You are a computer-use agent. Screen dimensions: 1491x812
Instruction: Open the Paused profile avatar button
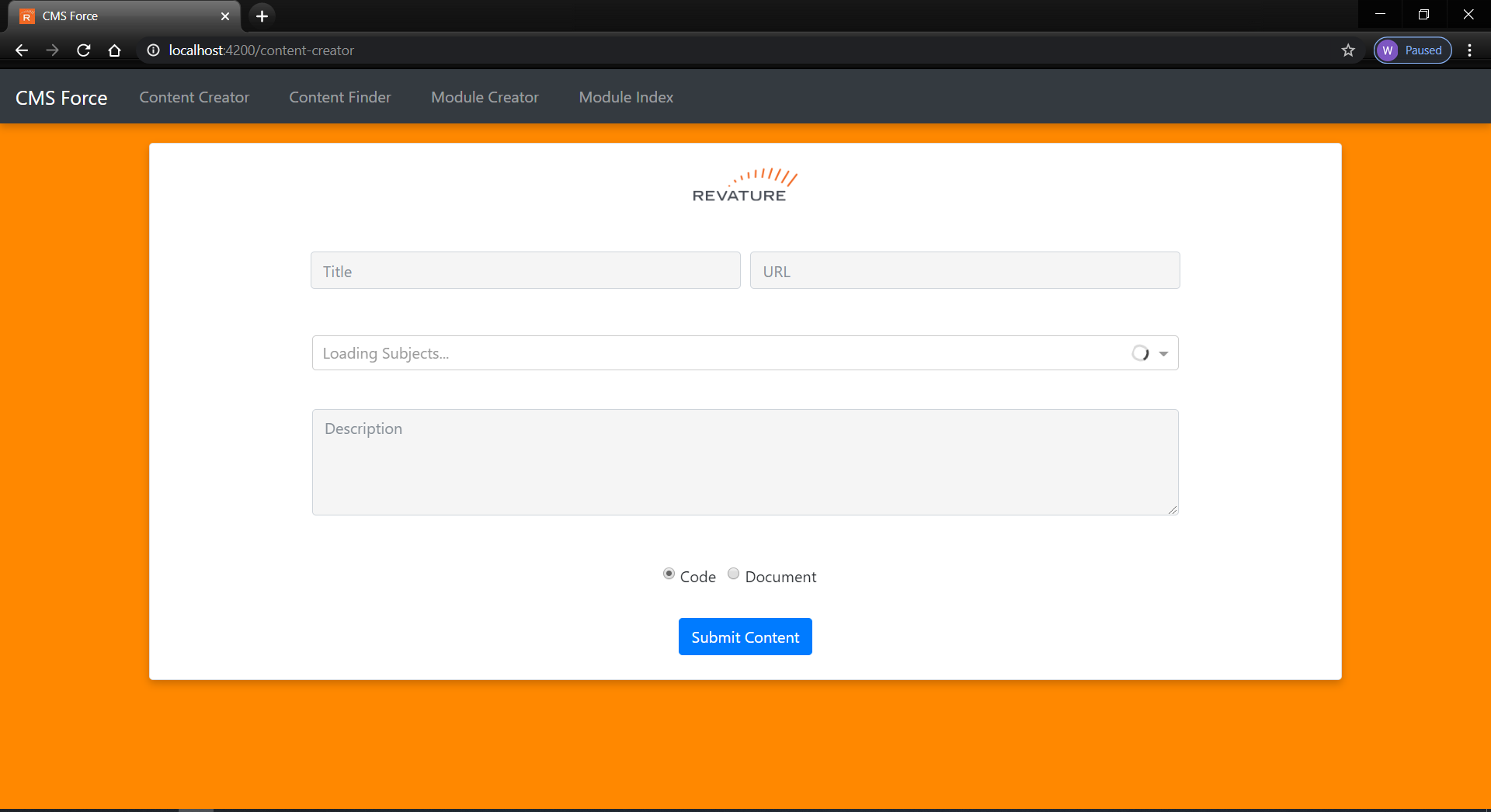tap(1413, 50)
